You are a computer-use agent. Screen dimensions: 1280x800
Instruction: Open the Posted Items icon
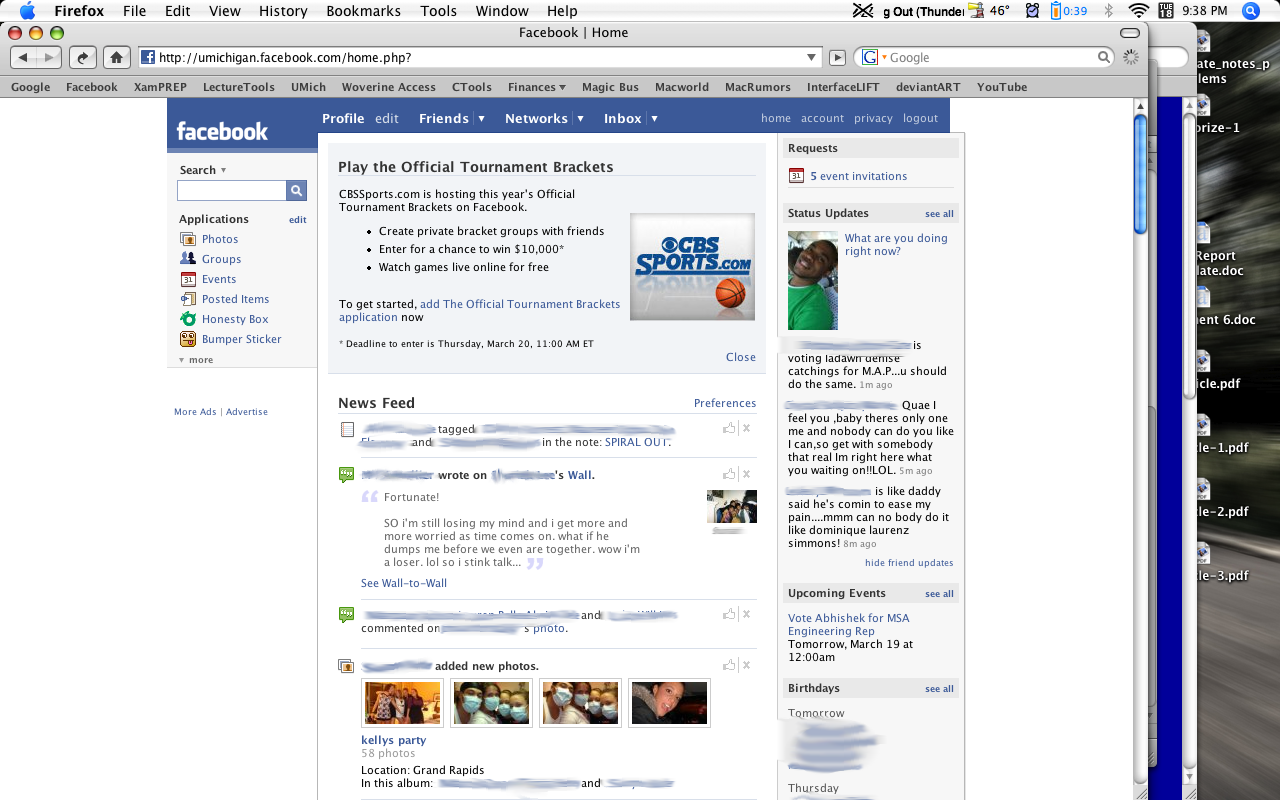(x=188, y=299)
